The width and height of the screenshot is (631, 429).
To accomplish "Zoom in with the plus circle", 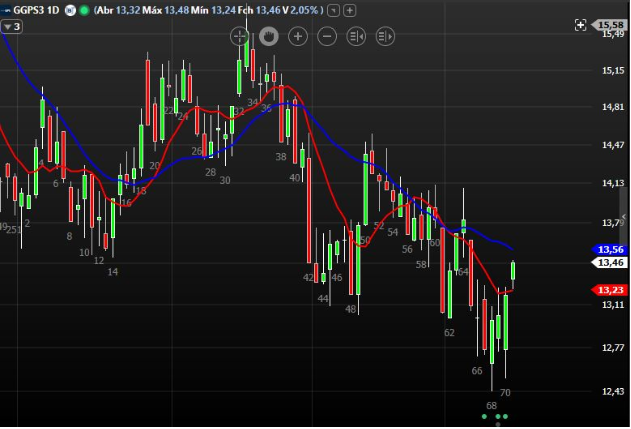I will click(x=298, y=37).
